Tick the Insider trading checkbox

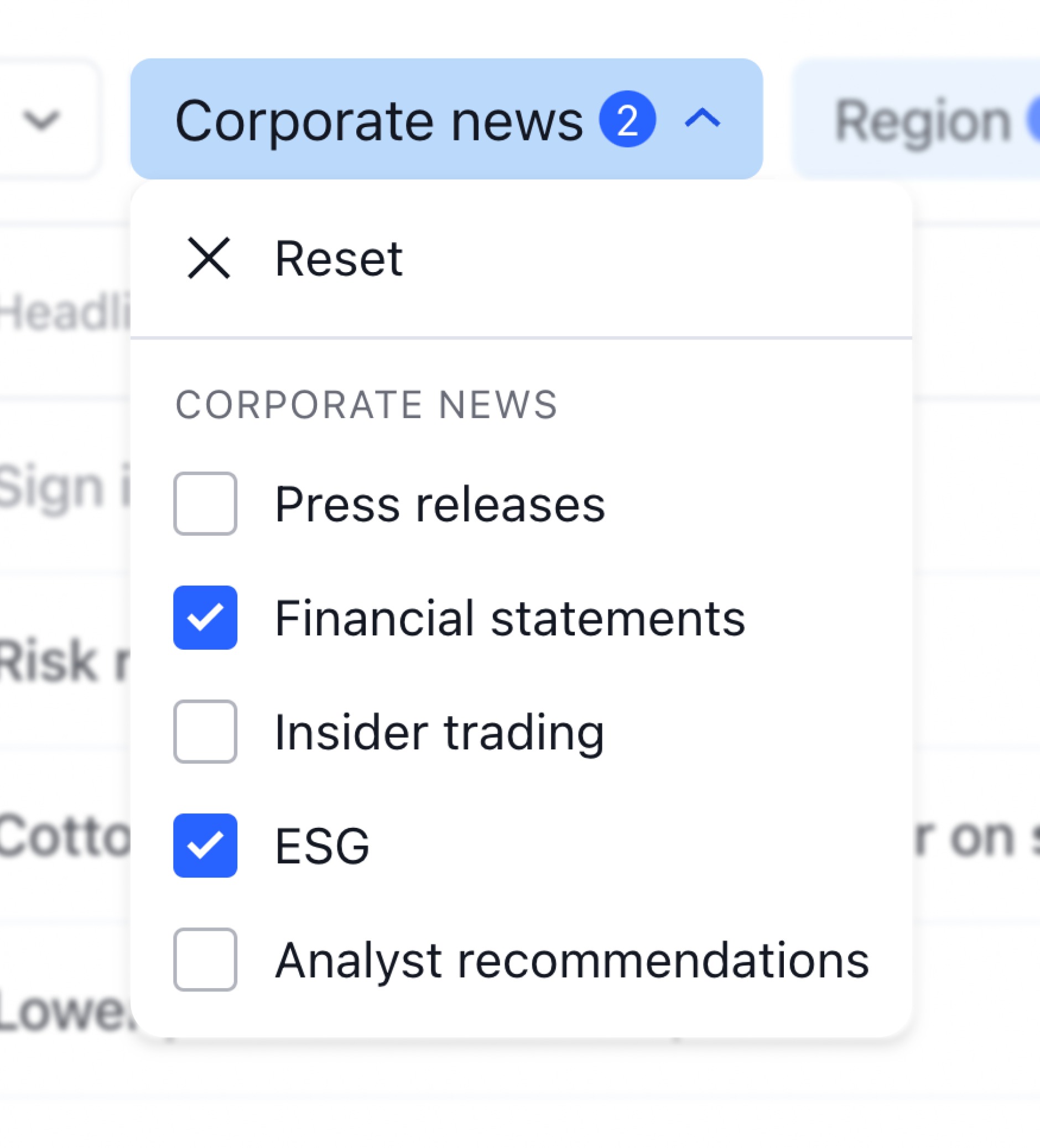point(205,731)
